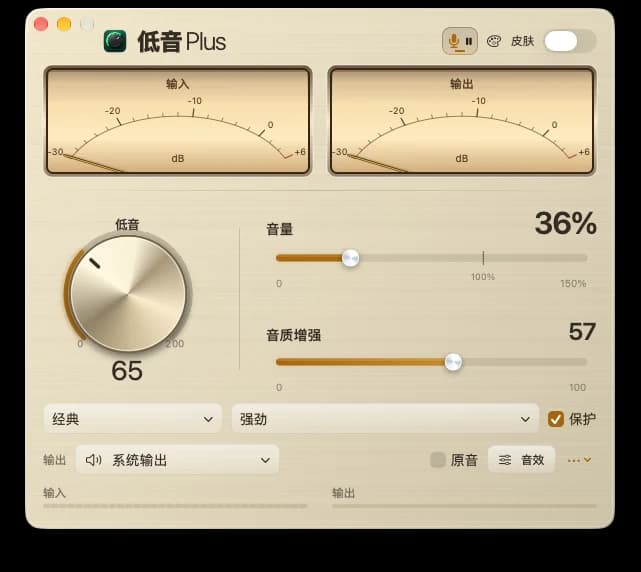
Task: Open the 系统输出 device dropdown
Action: (177, 460)
